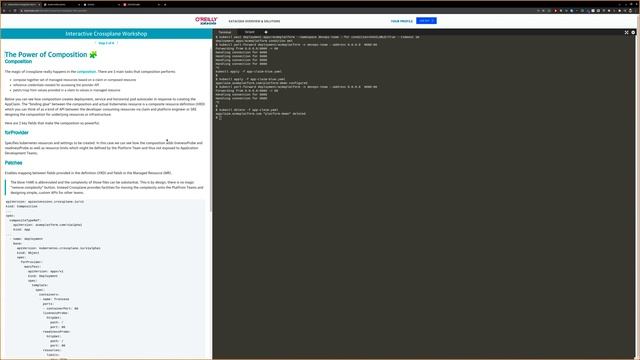Click the green puzzle piece emoji
This screenshot has width=640, height=360.
click(93, 54)
